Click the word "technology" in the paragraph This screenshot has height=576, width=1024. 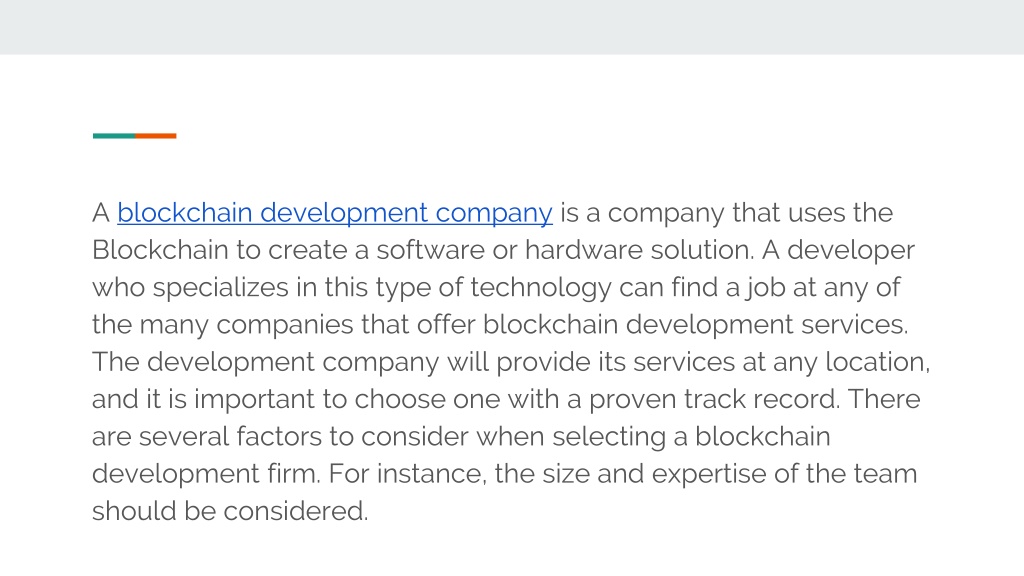click(541, 288)
